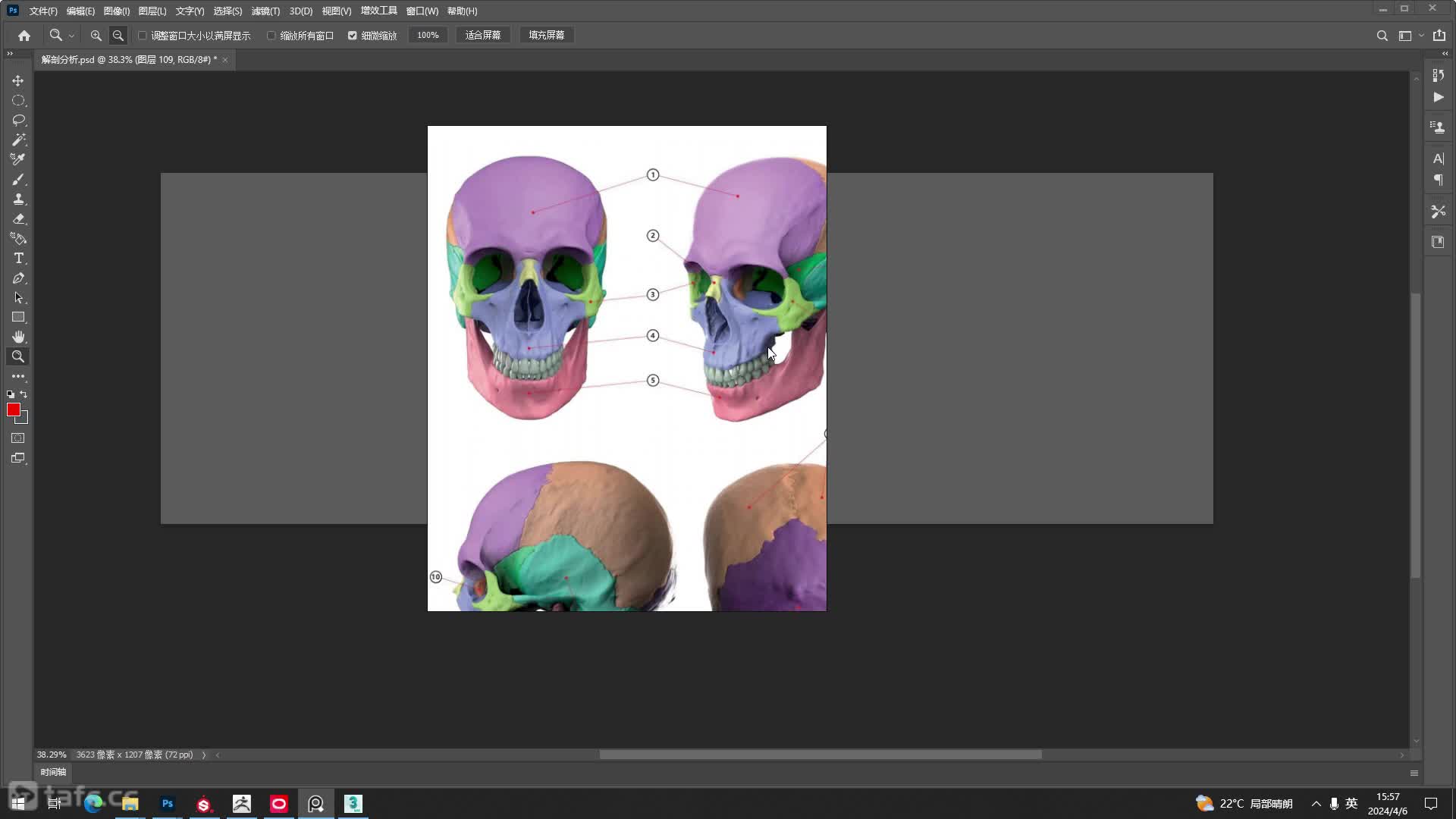The image size is (1456, 819).
Task: Select the Type tool
Action: 18,258
